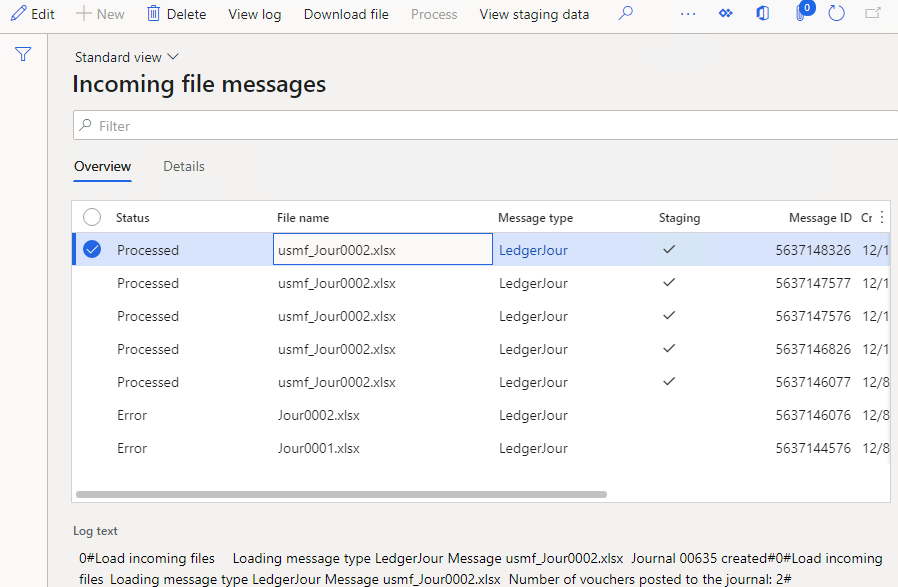This screenshot has height=587, width=898.
Task: Click Message ID 5637146076 cell
Action: 813,415
